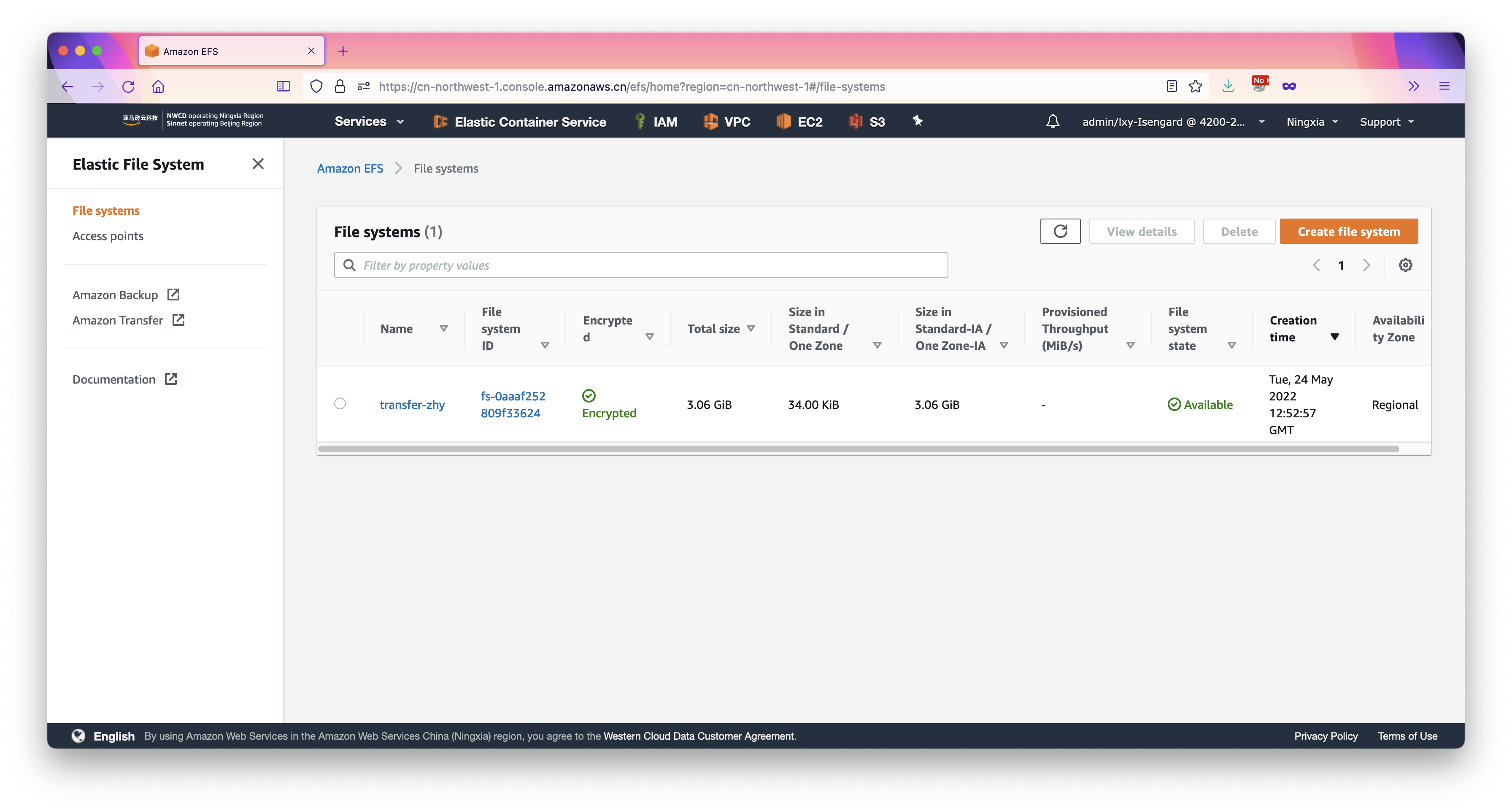Open Amazon Transfer external link
Image resolution: width=1512 pixels, height=811 pixels.
pos(129,320)
